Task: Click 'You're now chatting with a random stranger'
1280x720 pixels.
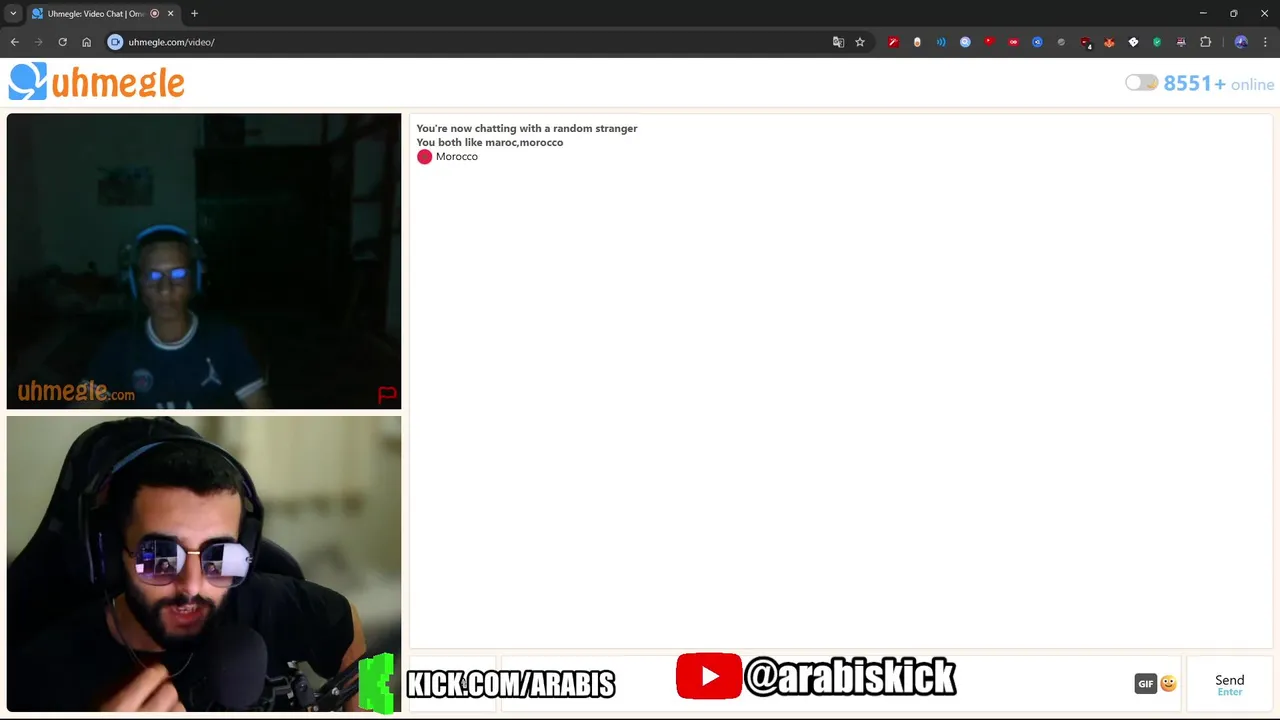Action: [527, 128]
